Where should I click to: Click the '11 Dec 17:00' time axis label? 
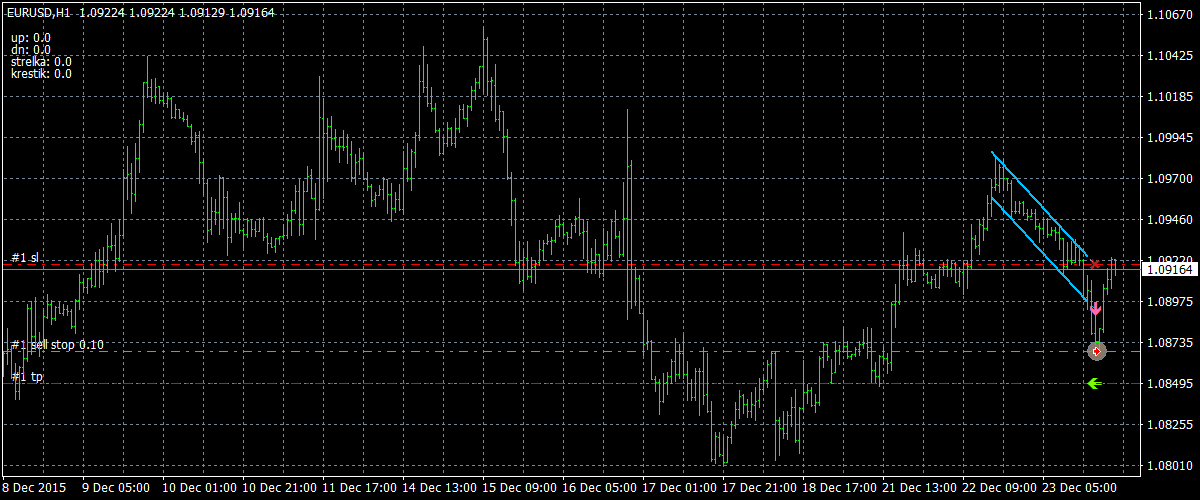point(360,489)
